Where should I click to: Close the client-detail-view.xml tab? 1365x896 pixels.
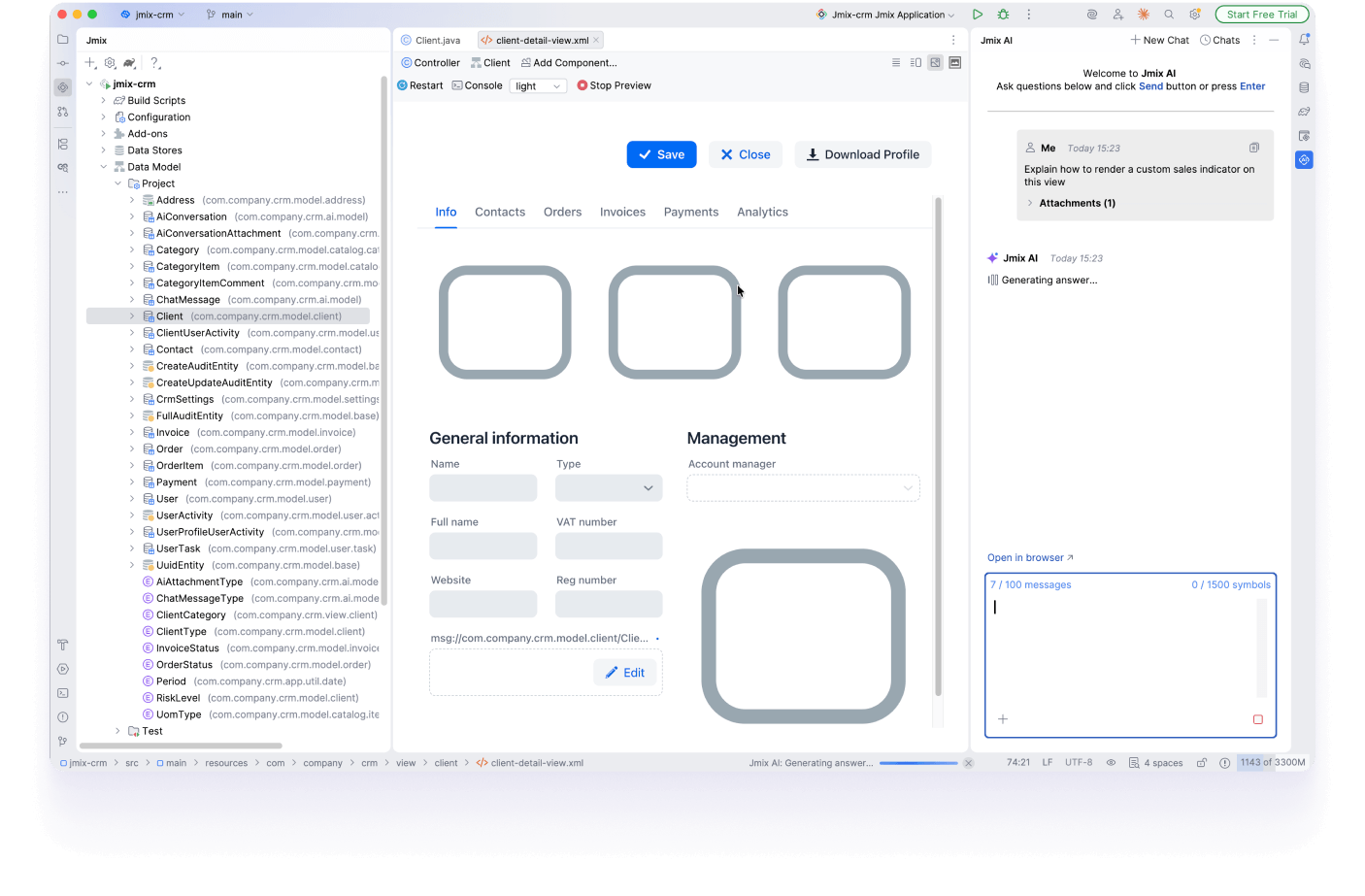click(x=596, y=40)
